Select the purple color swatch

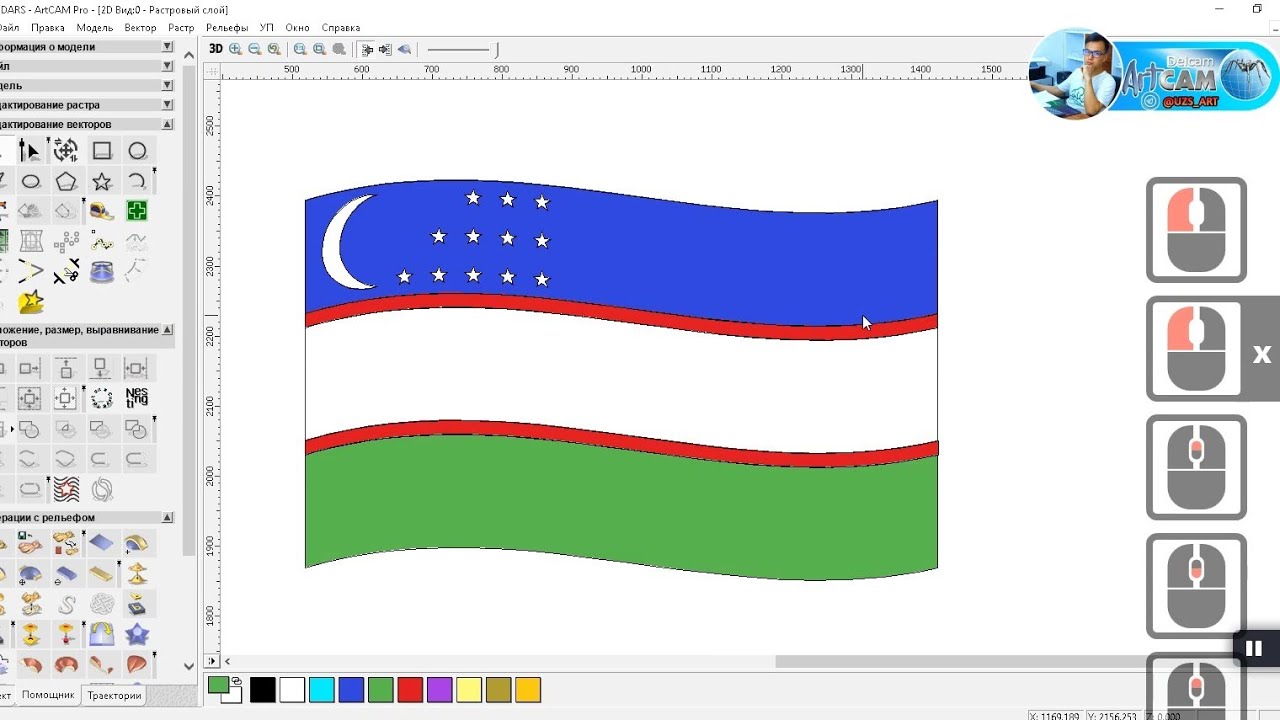pos(439,689)
